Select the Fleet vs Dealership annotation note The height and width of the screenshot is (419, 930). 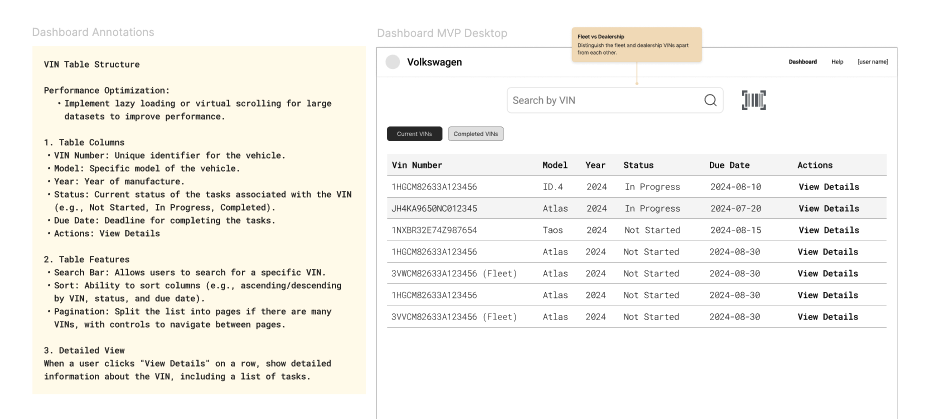pyautogui.click(x=636, y=45)
